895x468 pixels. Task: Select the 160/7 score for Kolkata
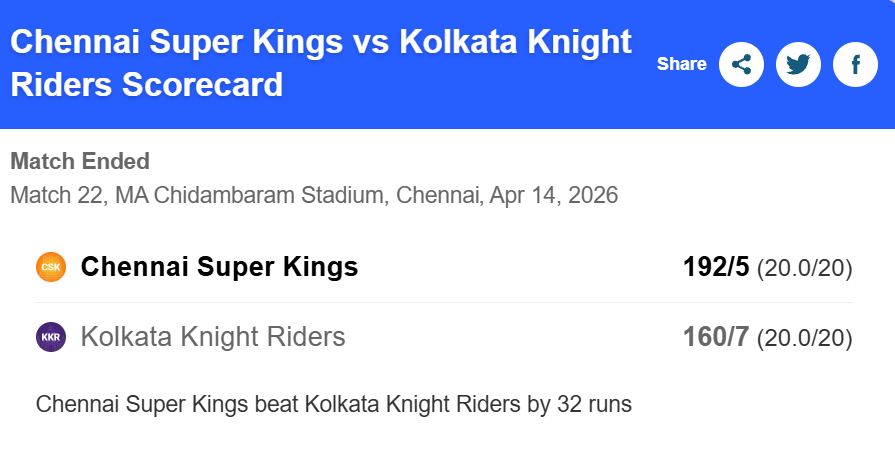[716, 337]
